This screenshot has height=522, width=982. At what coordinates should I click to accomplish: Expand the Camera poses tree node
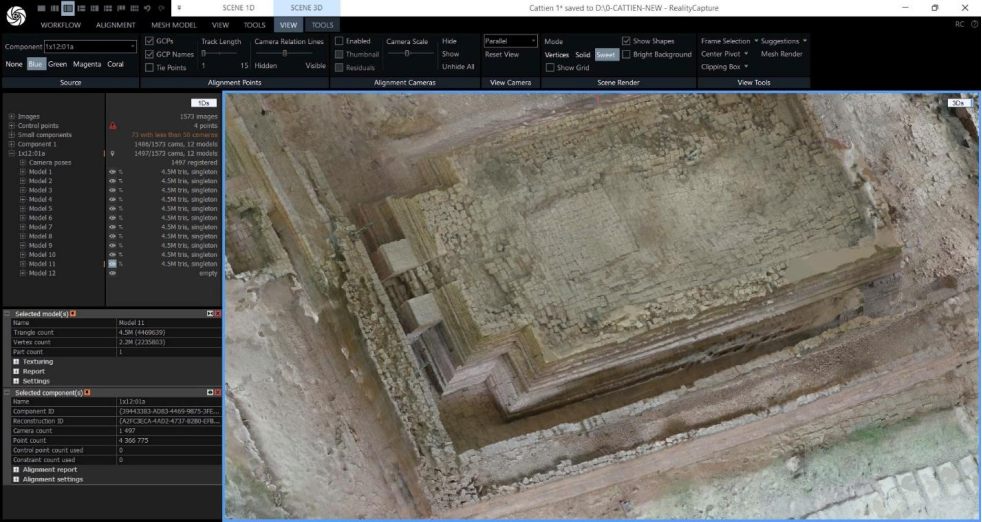23,162
